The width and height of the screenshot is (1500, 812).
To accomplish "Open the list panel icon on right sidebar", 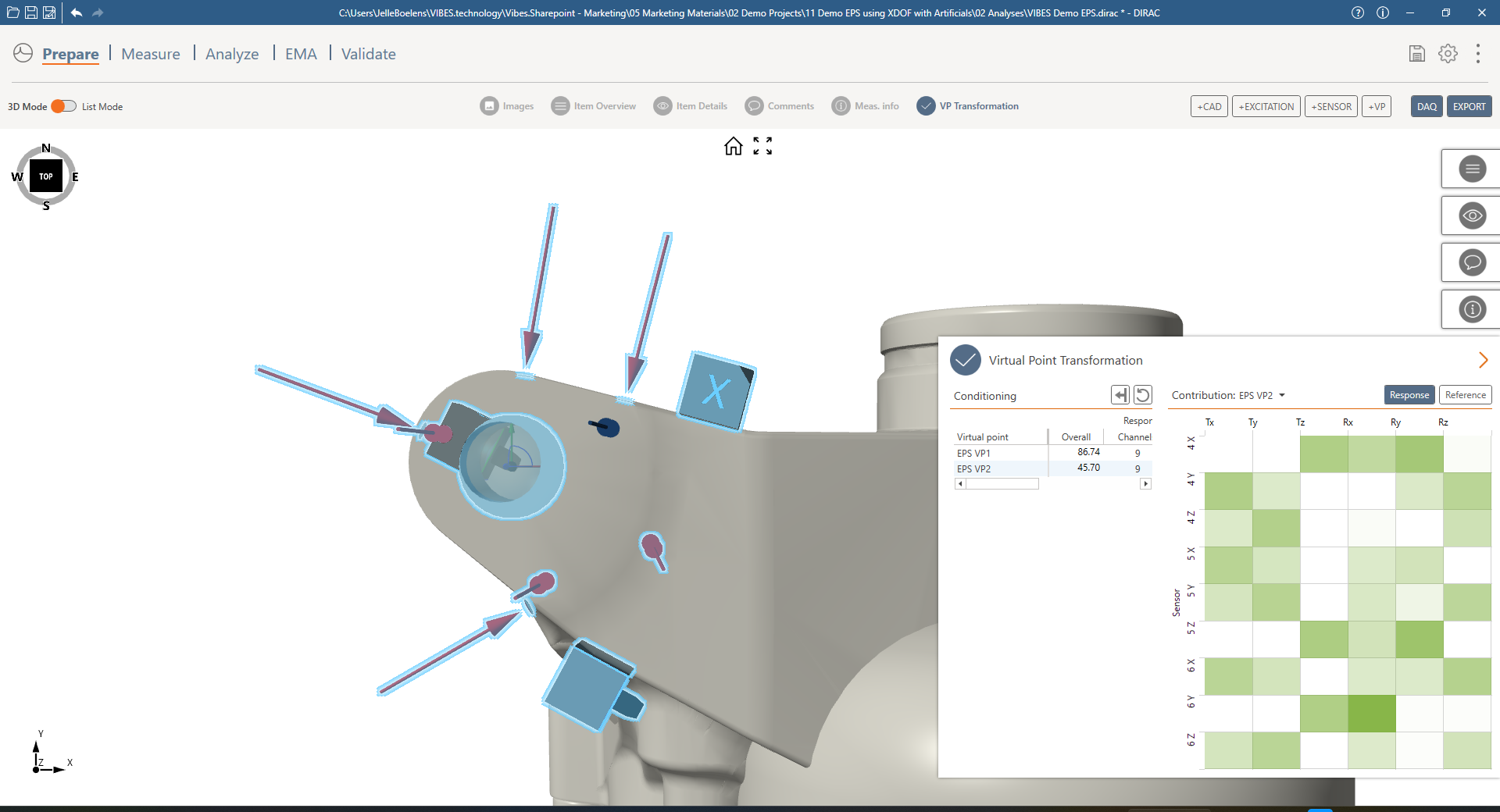I will (1472, 169).
